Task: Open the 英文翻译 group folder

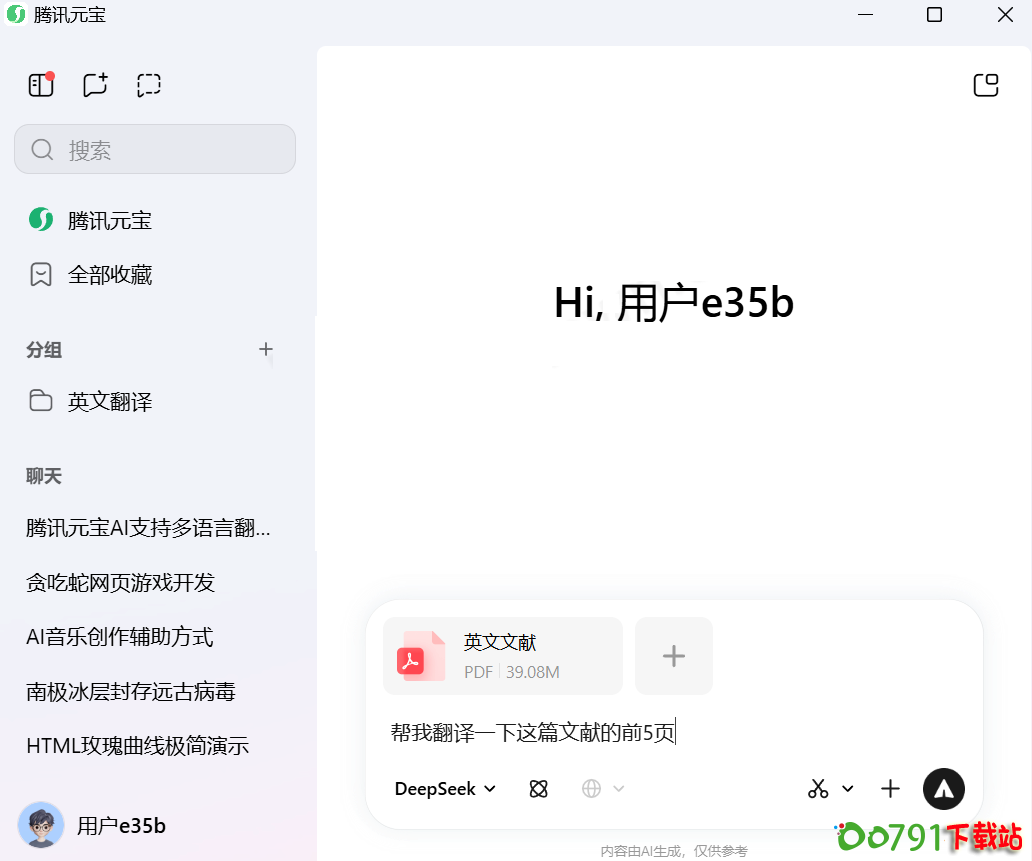Action: [110, 402]
